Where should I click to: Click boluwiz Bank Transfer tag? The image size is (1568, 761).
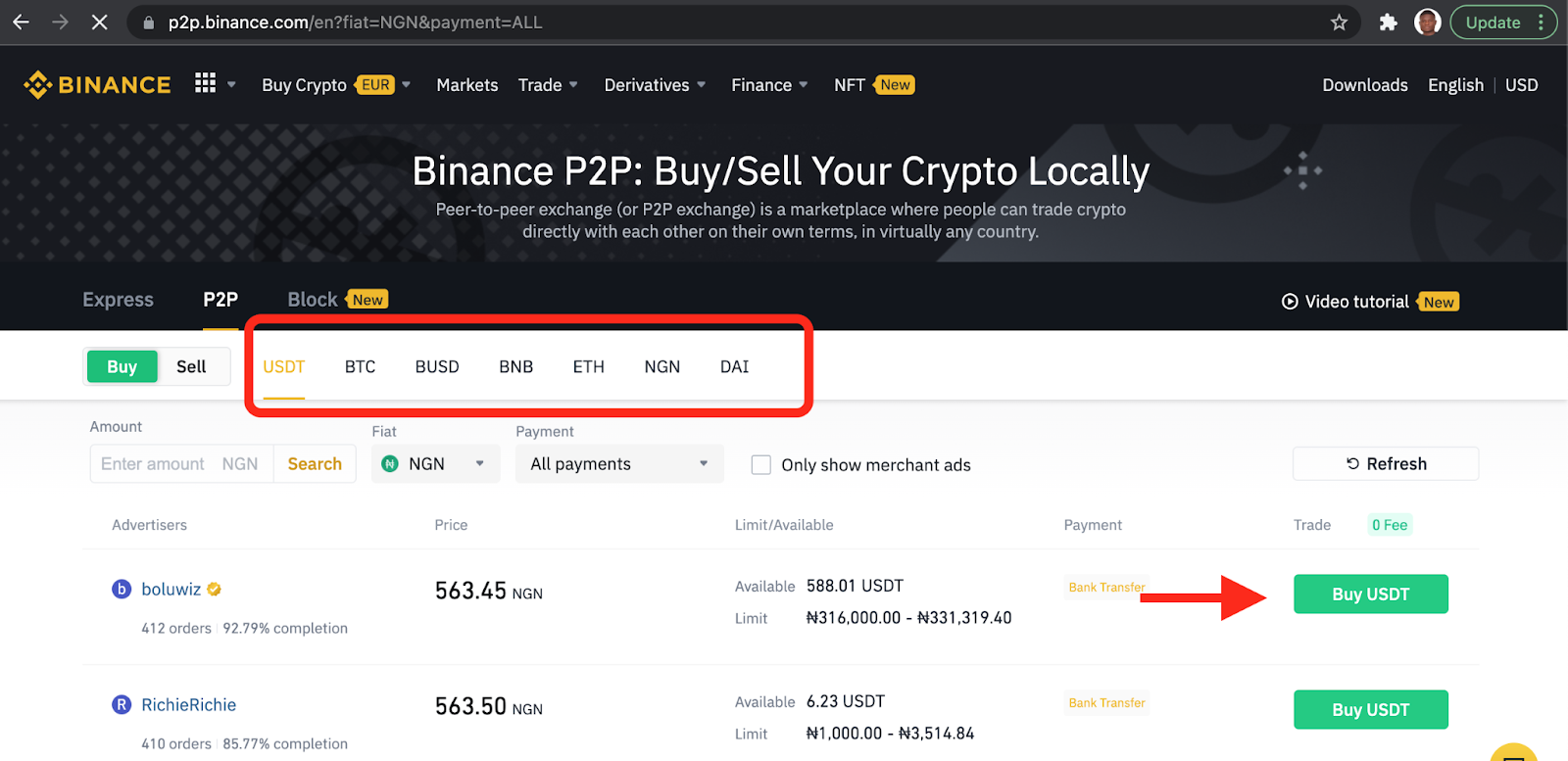pyautogui.click(x=1106, y=587)
